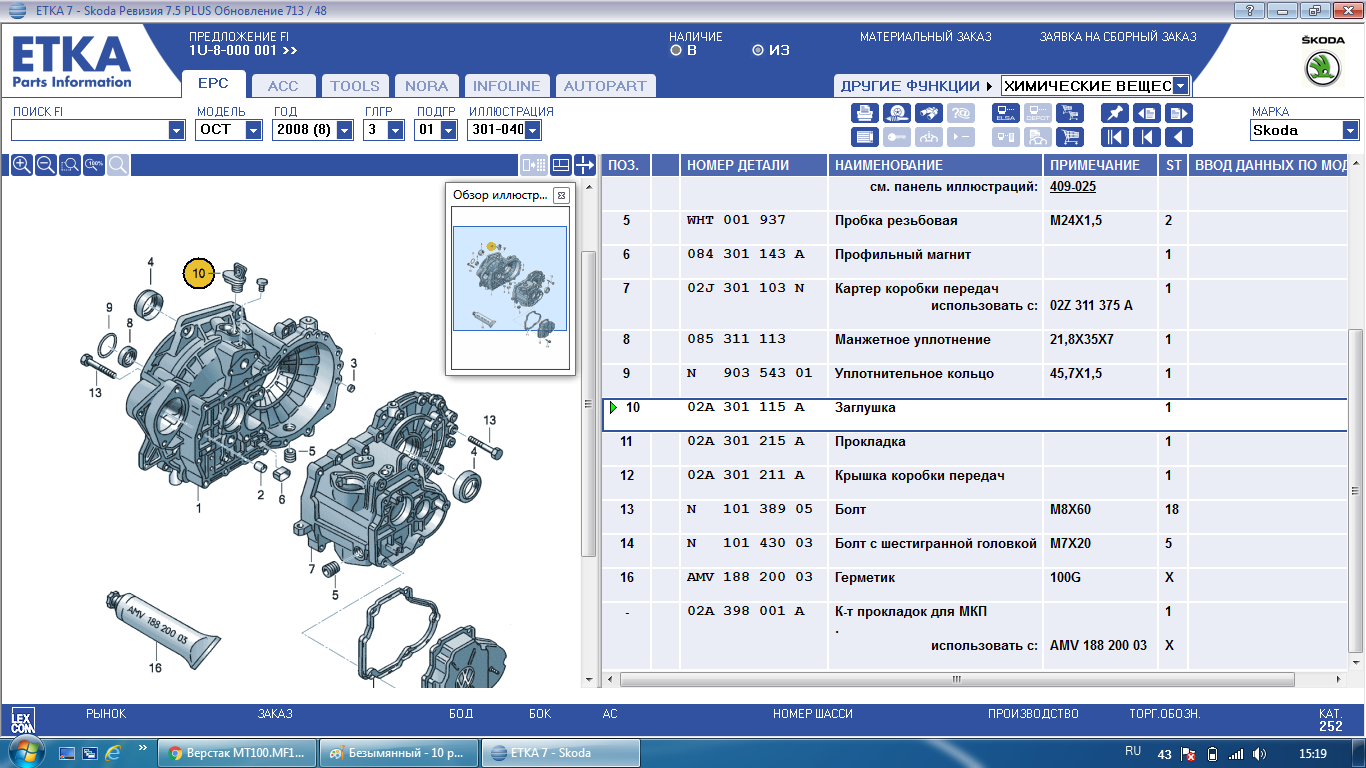Open the ИЛЛЮСТРАЦИЯ dropdown showing 301-040
The image size is (1366, 768).
pyautogui.click(x=532, y=130)
